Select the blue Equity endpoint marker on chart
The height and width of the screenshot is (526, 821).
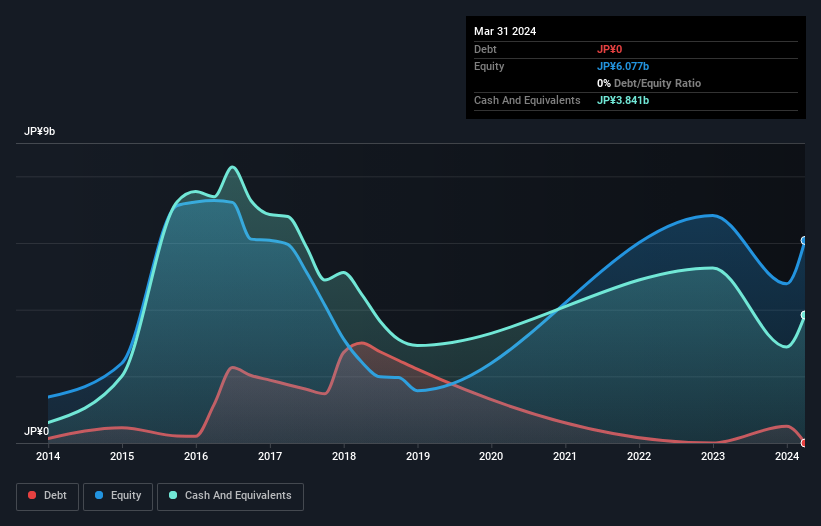pos(804,241)
